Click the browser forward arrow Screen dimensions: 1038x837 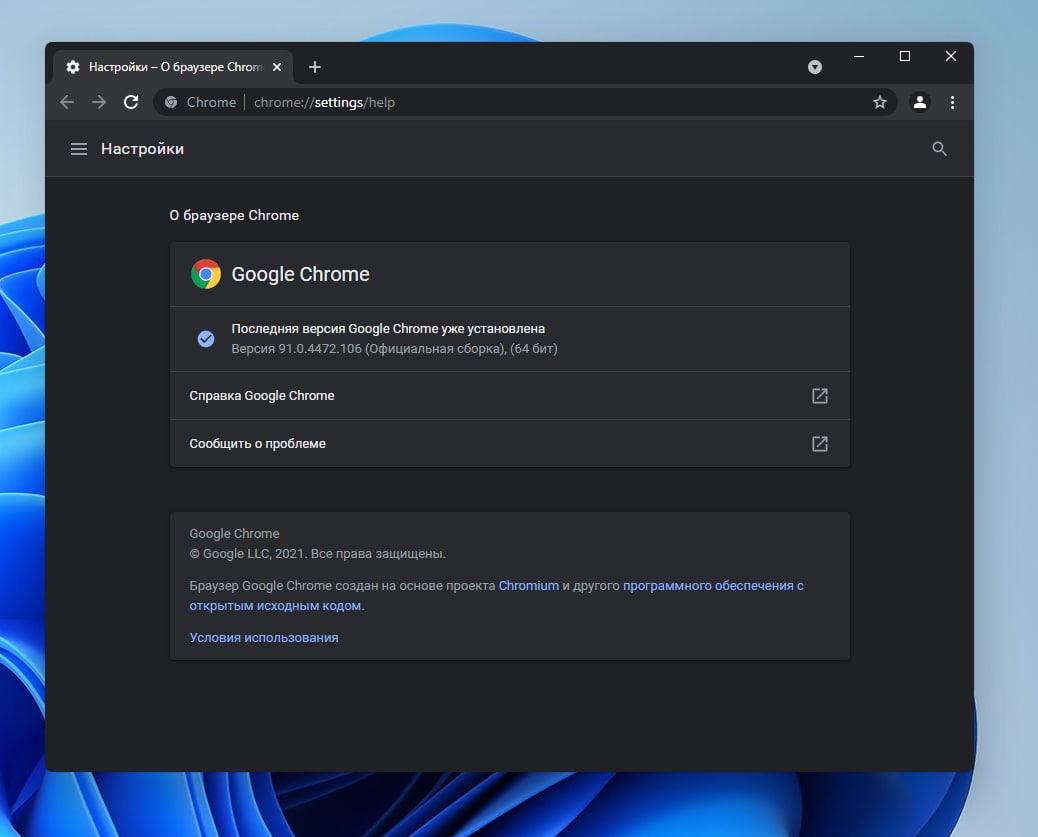click(99, 102)
